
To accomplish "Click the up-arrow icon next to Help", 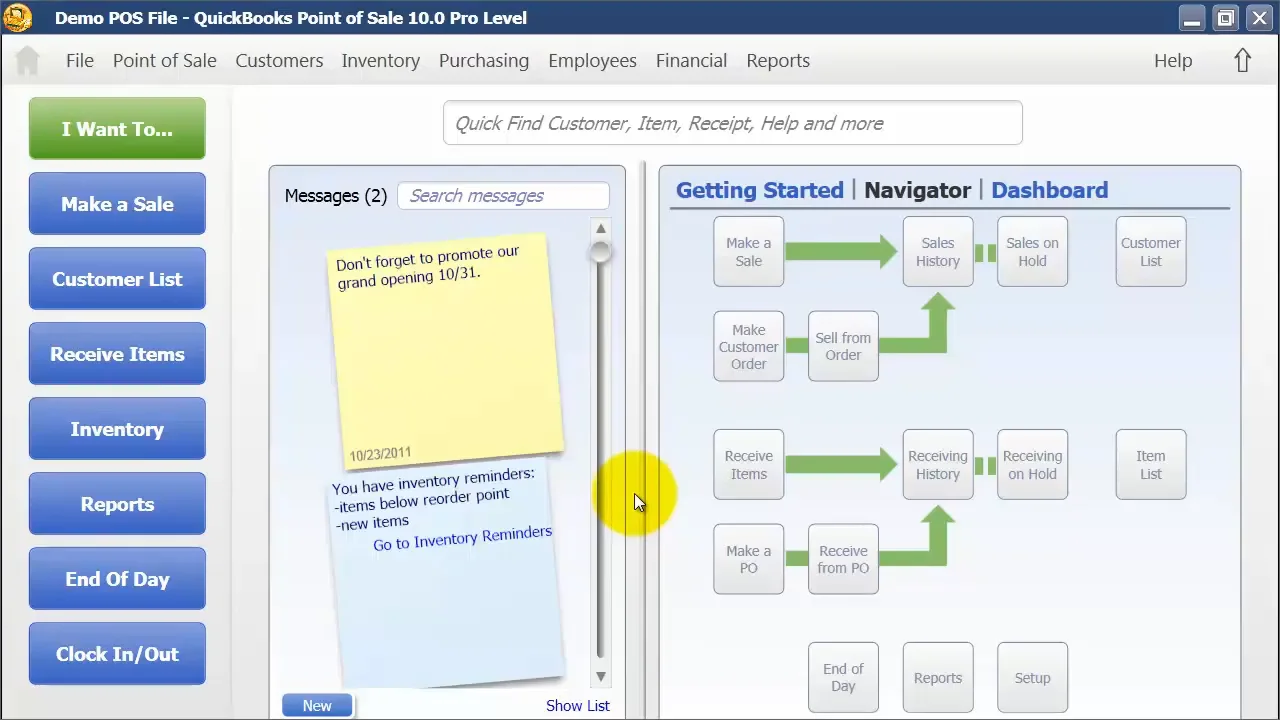I will click(1242, 61).
